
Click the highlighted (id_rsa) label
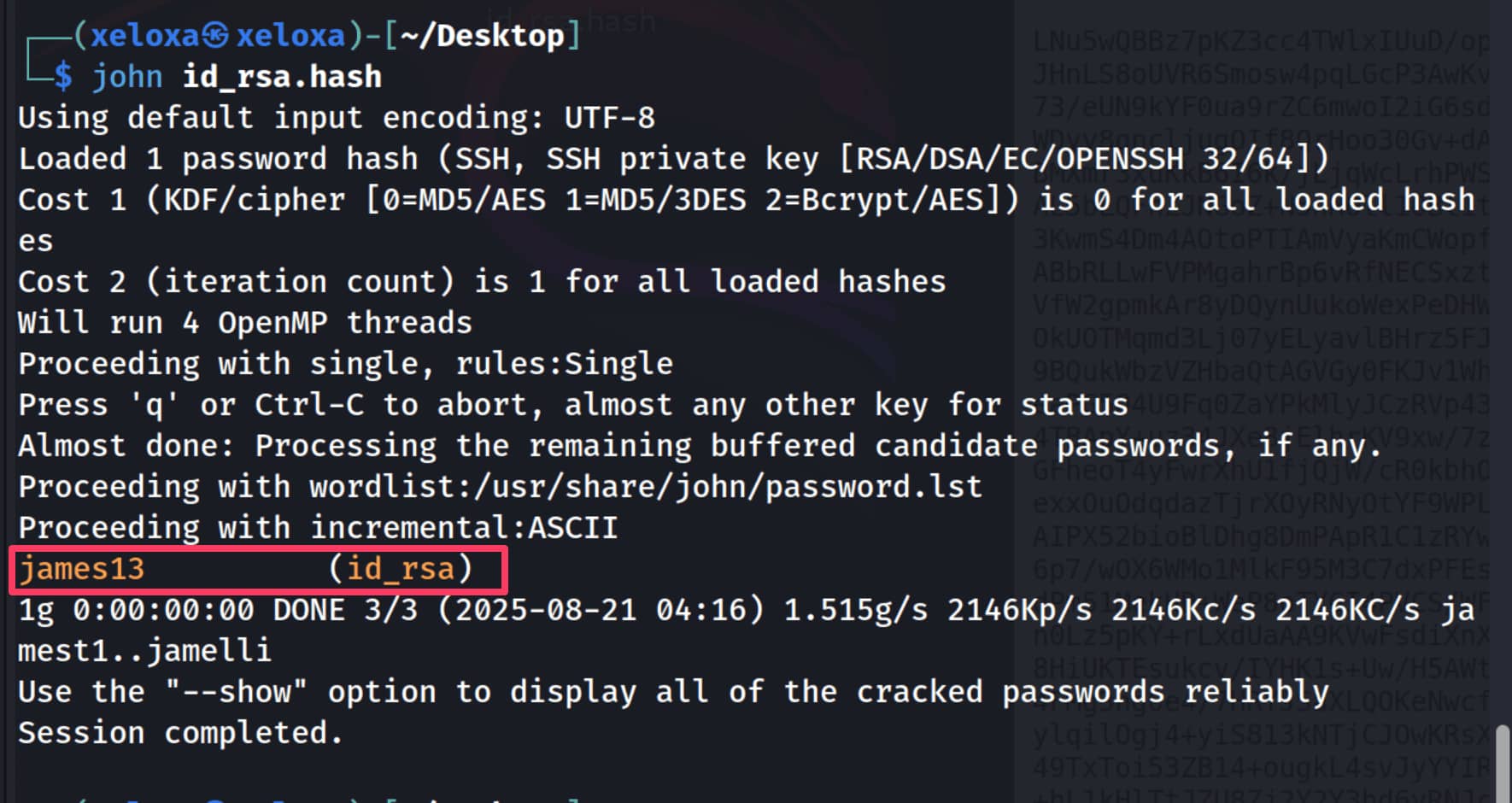[x=400, y=569]
